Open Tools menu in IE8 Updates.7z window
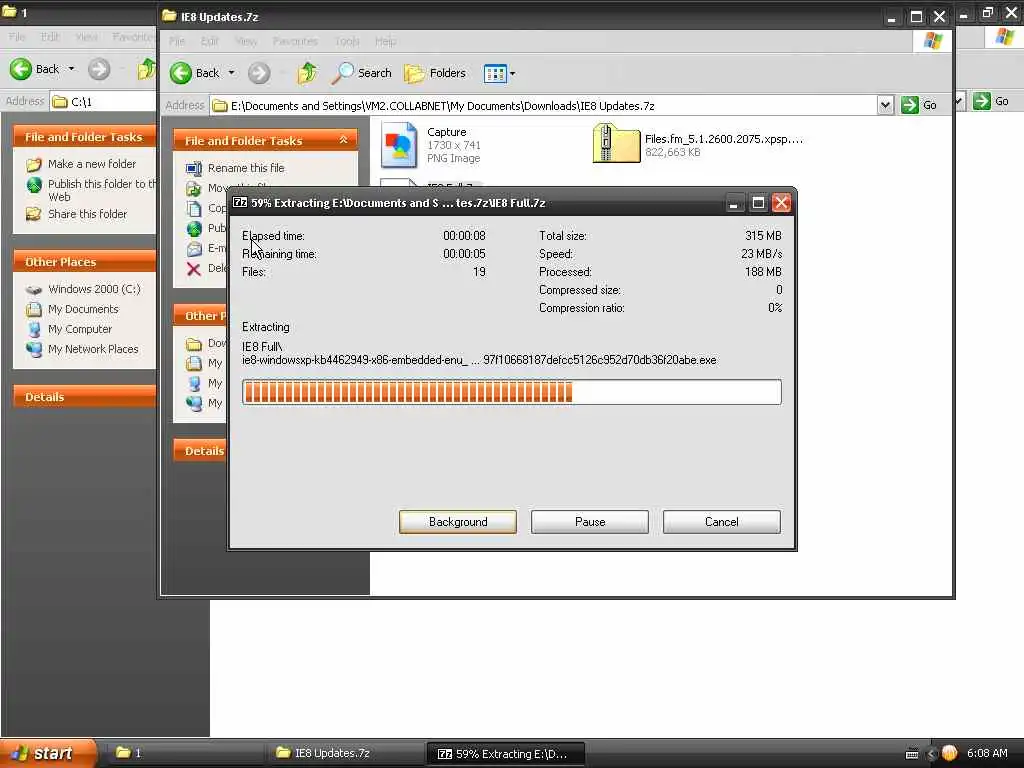Viewport: 1024px width, 768px height. [x=347, y=41]
